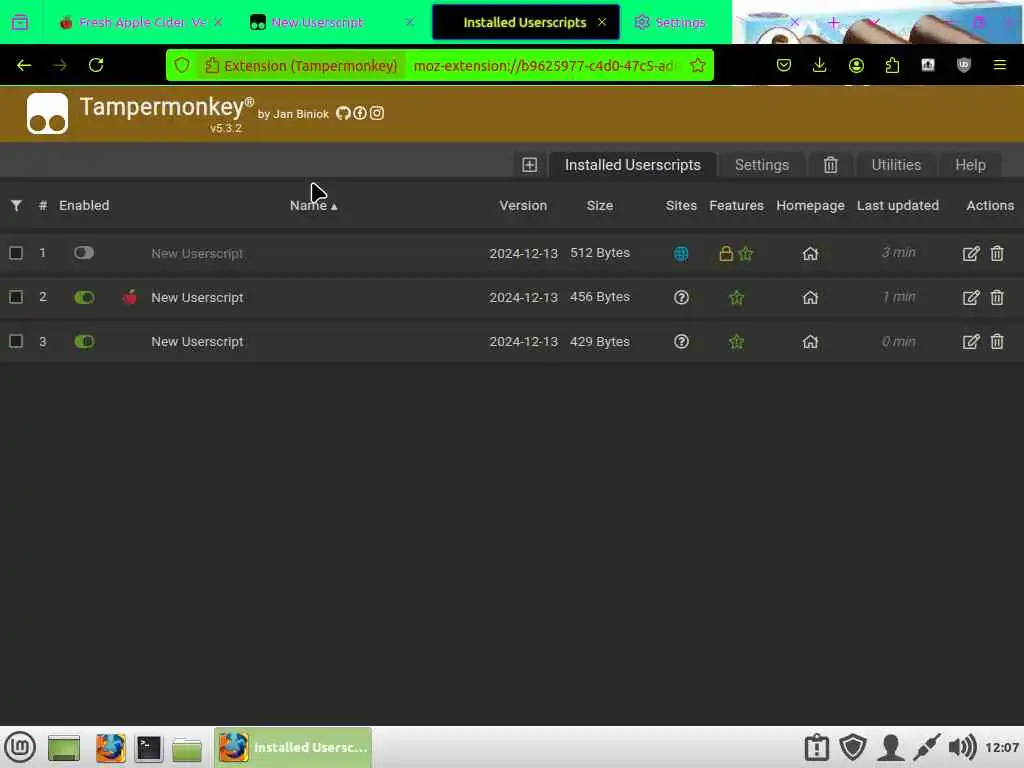Switch to Firefox Settings browser tab
This screenshot has height=768, width=1024.
pyautogui.click(x=673, y=22)
